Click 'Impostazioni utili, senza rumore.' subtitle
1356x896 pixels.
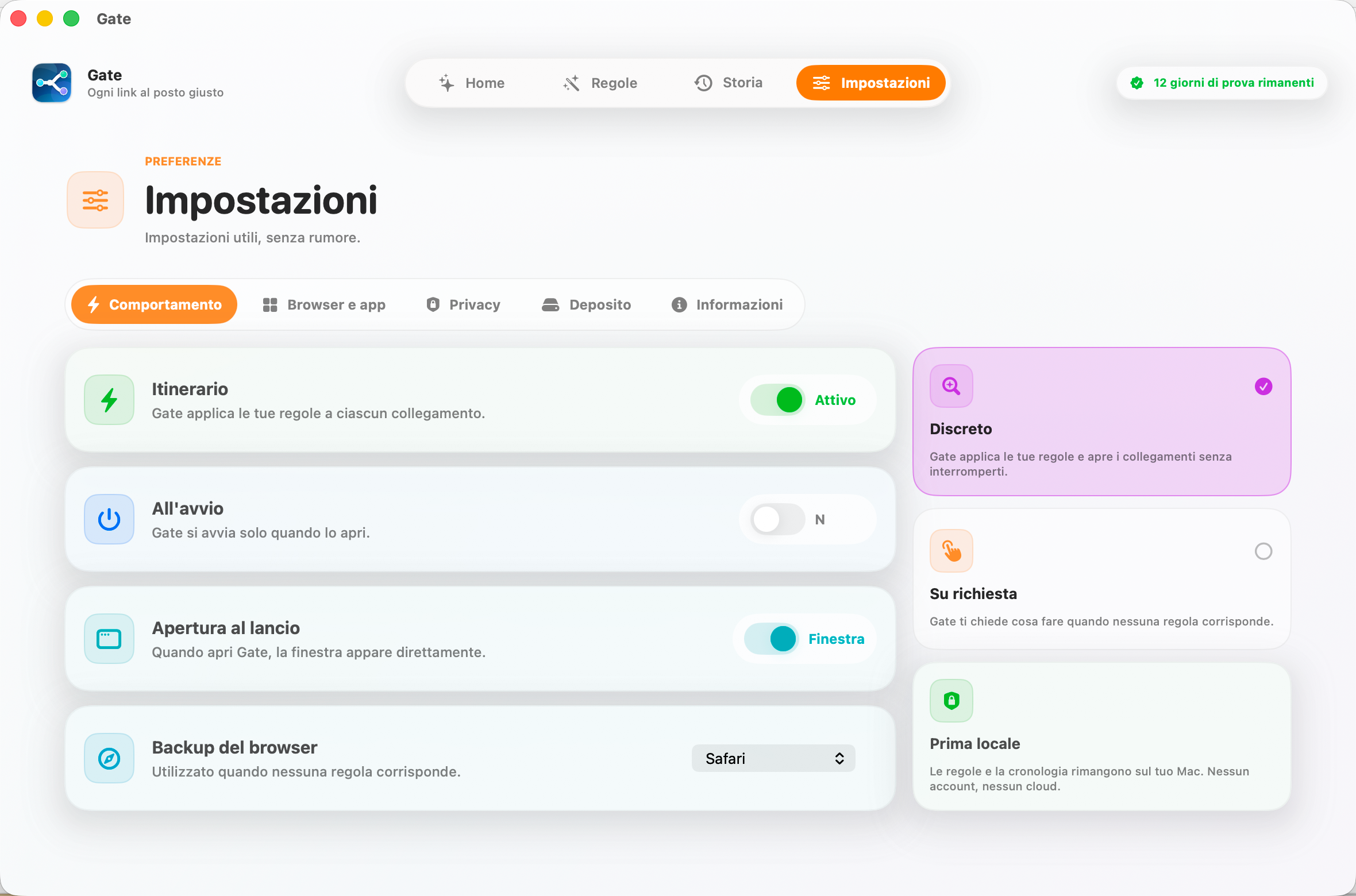click(x=253, y=238)
